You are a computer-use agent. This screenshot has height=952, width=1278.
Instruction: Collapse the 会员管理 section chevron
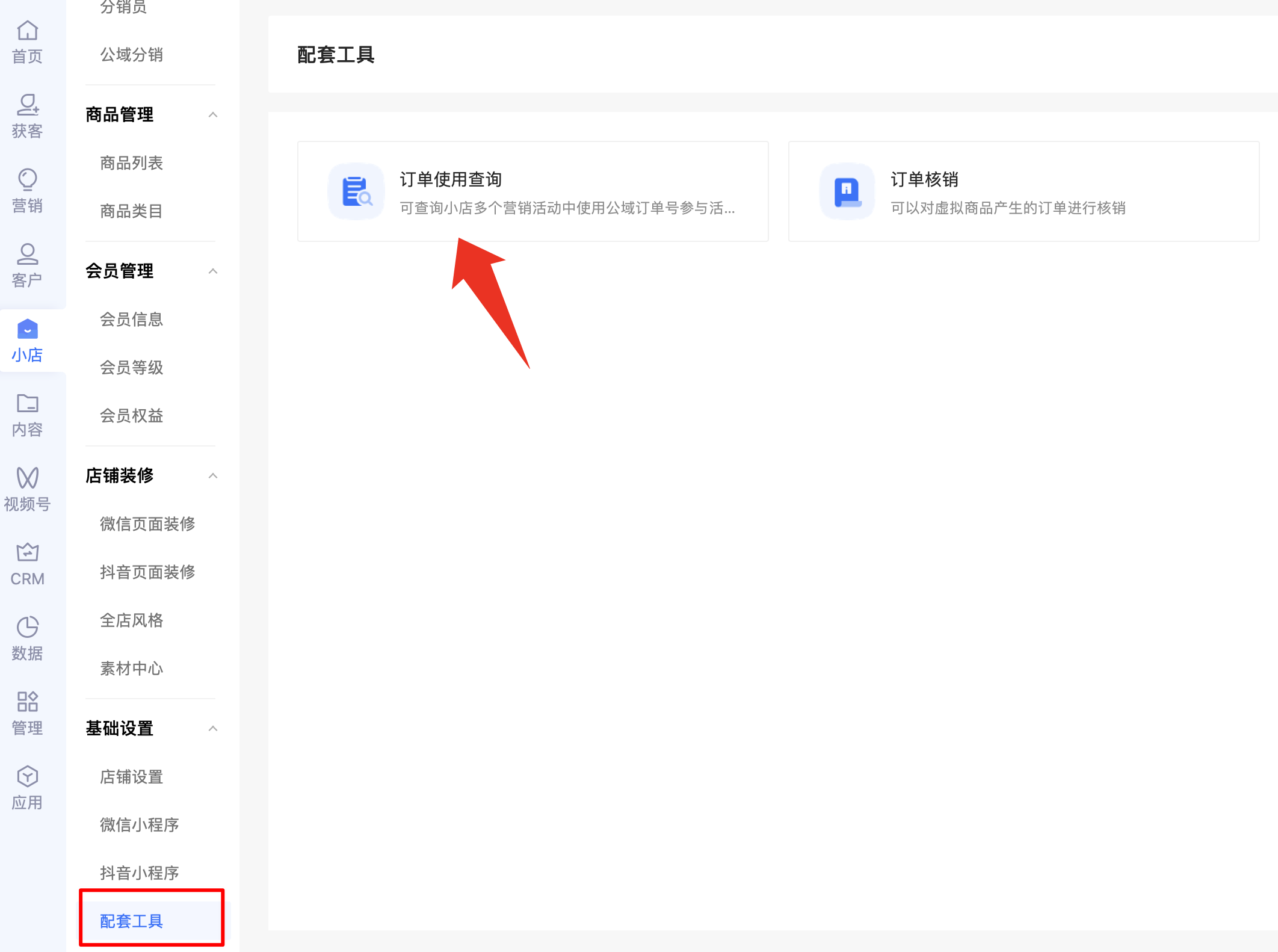tap(213, 271)
